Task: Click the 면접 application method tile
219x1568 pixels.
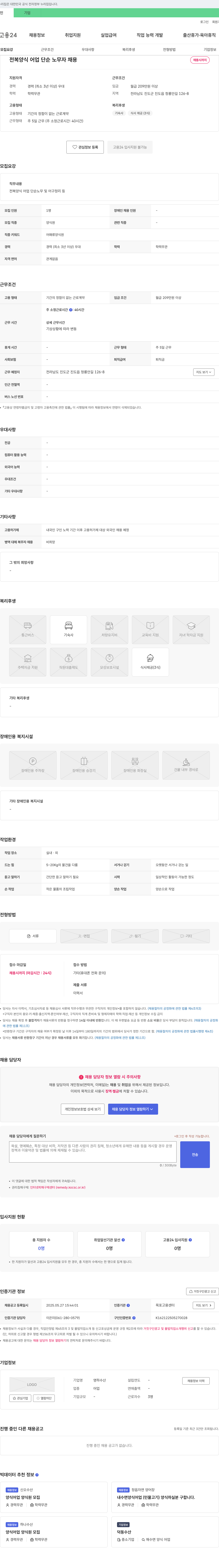Action: (x=84, y=936)
